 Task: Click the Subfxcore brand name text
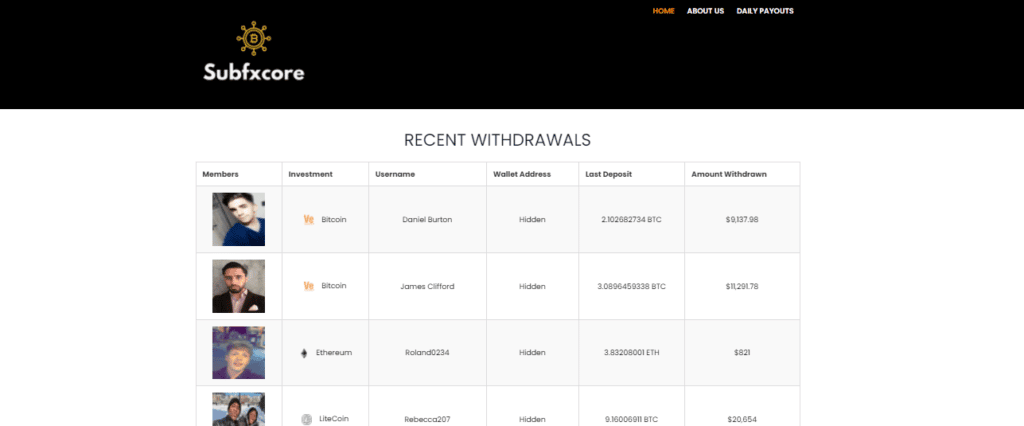coord(254,72)
